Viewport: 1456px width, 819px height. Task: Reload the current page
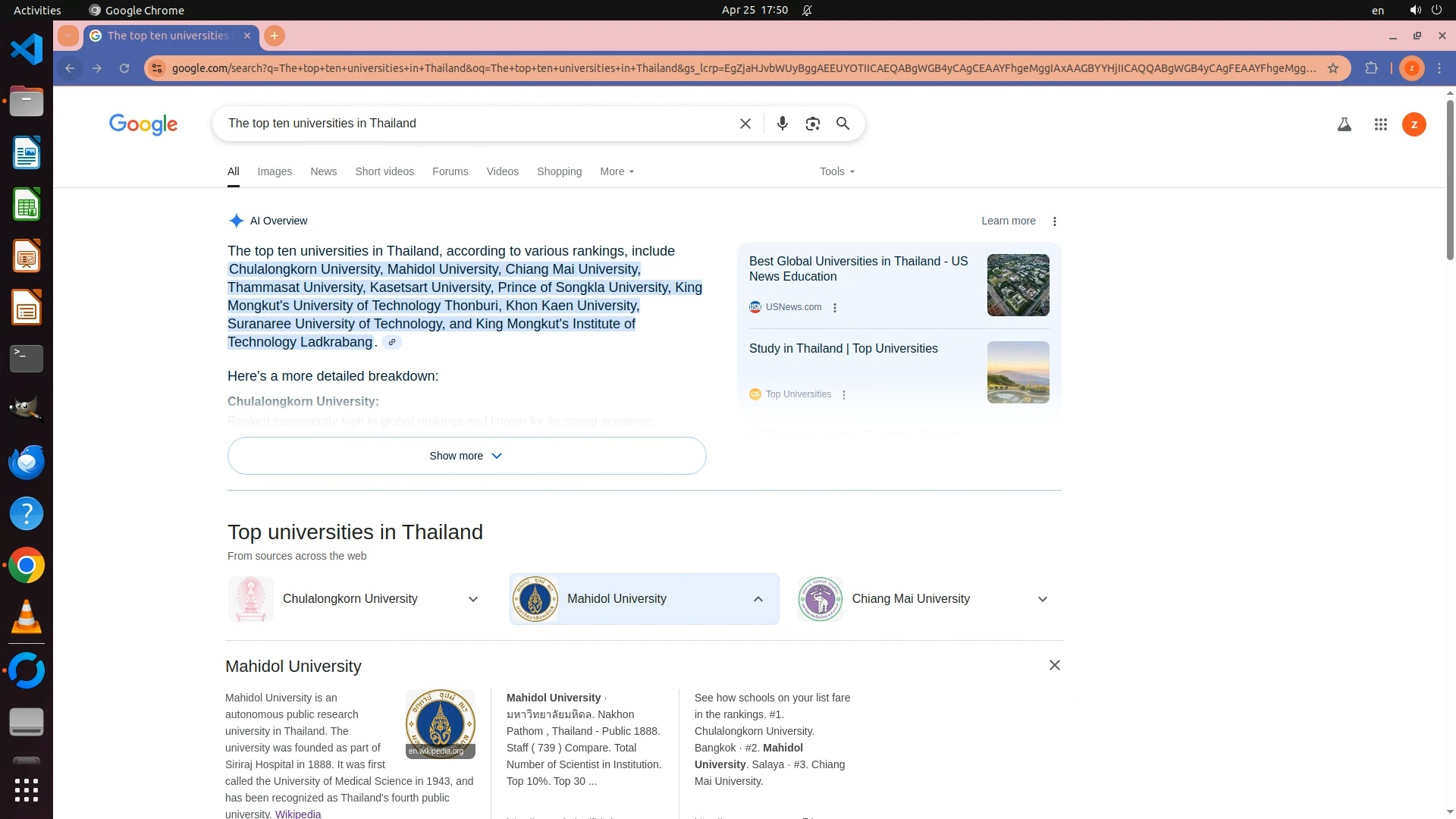124,68
